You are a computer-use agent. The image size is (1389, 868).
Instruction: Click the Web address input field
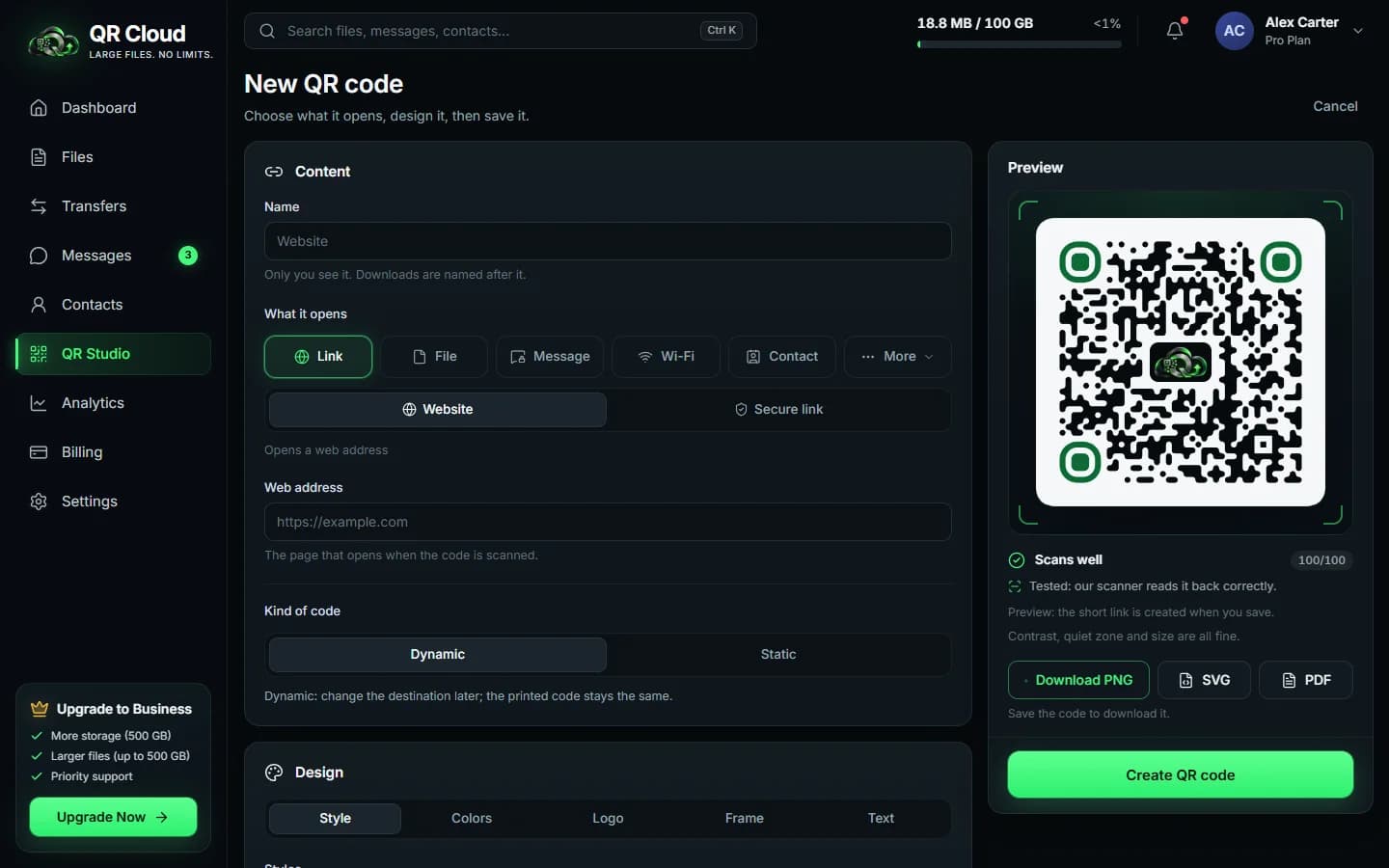click(608, 522)
